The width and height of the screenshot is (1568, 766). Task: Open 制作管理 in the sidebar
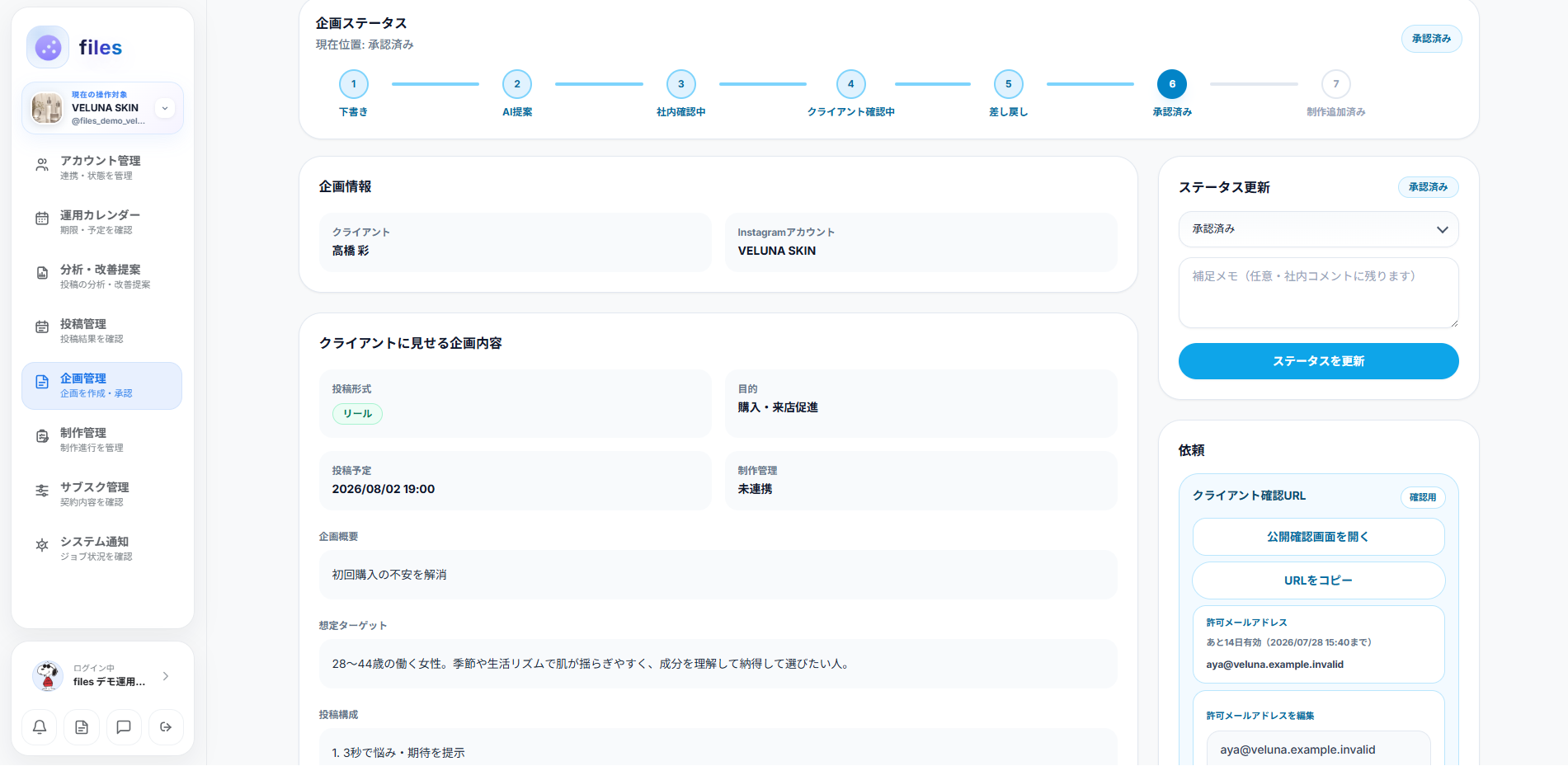point(101,439)
